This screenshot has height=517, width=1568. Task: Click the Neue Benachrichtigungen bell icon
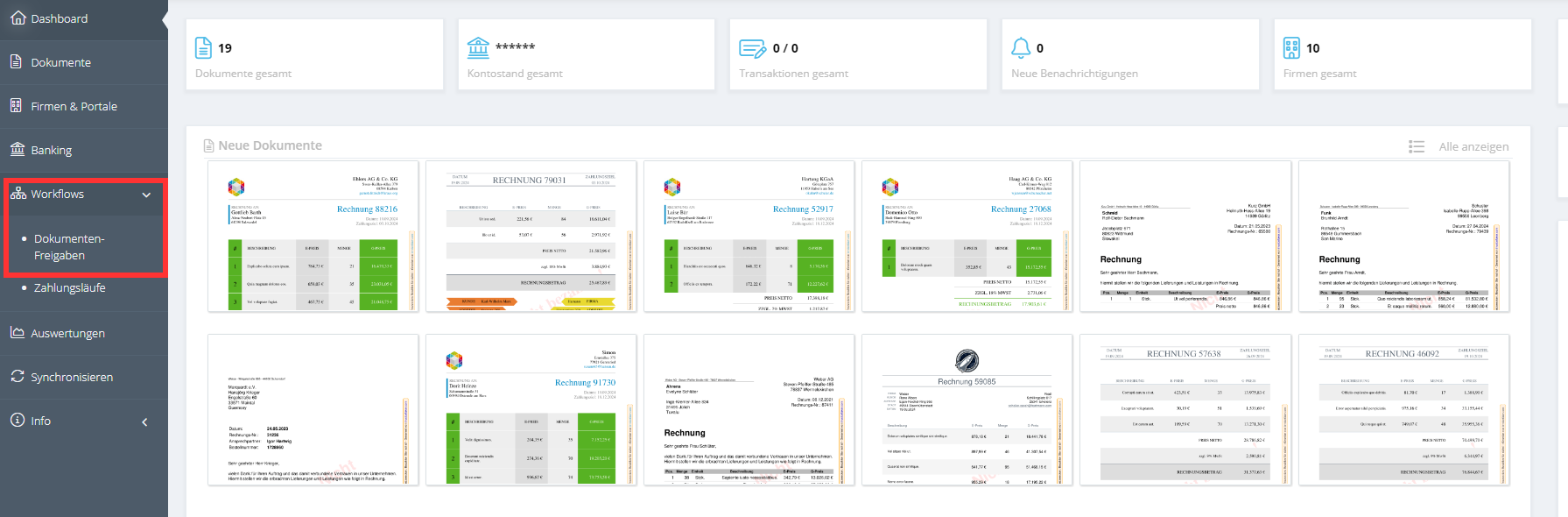[1021, 47]
